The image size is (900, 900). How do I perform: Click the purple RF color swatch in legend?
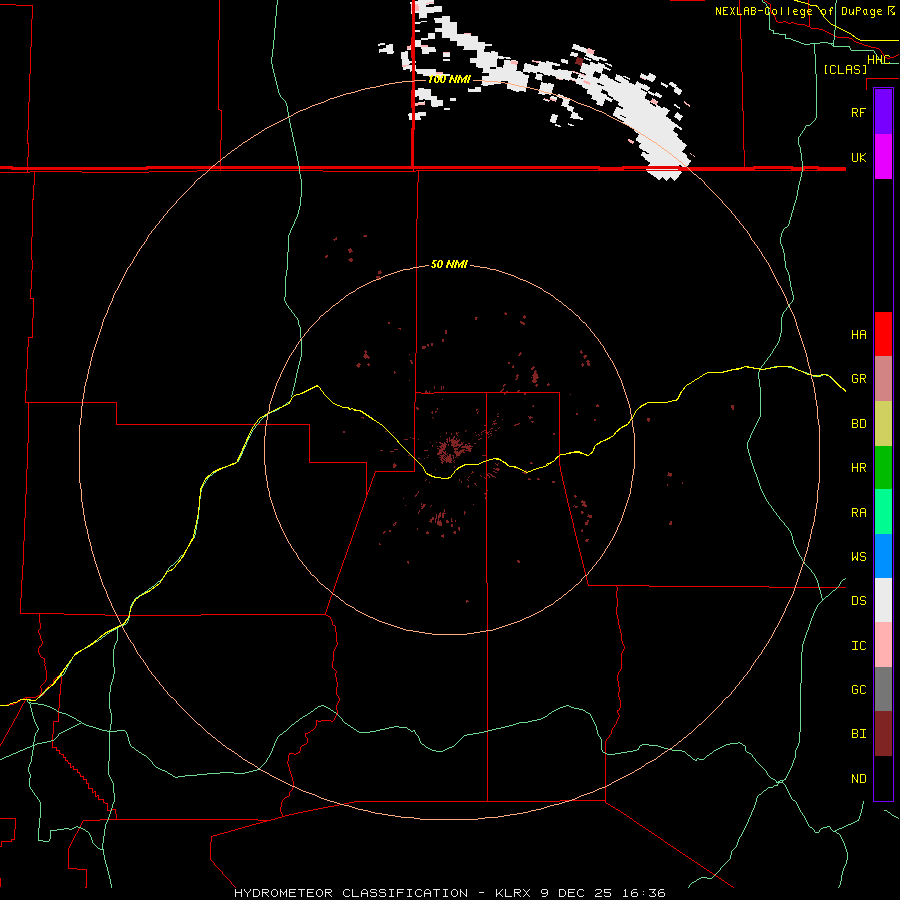click(883, 112)
